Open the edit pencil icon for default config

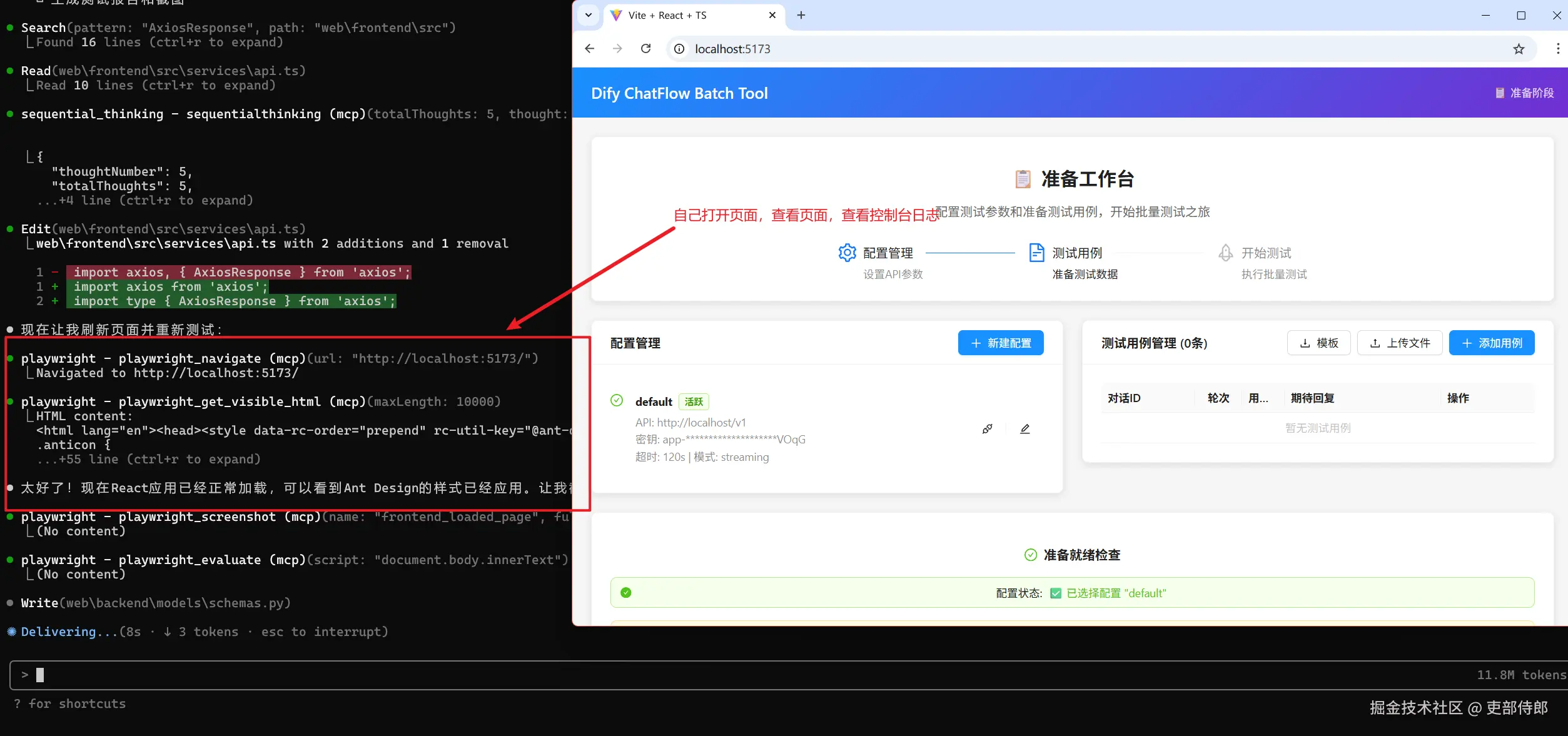click(1024, 429)
